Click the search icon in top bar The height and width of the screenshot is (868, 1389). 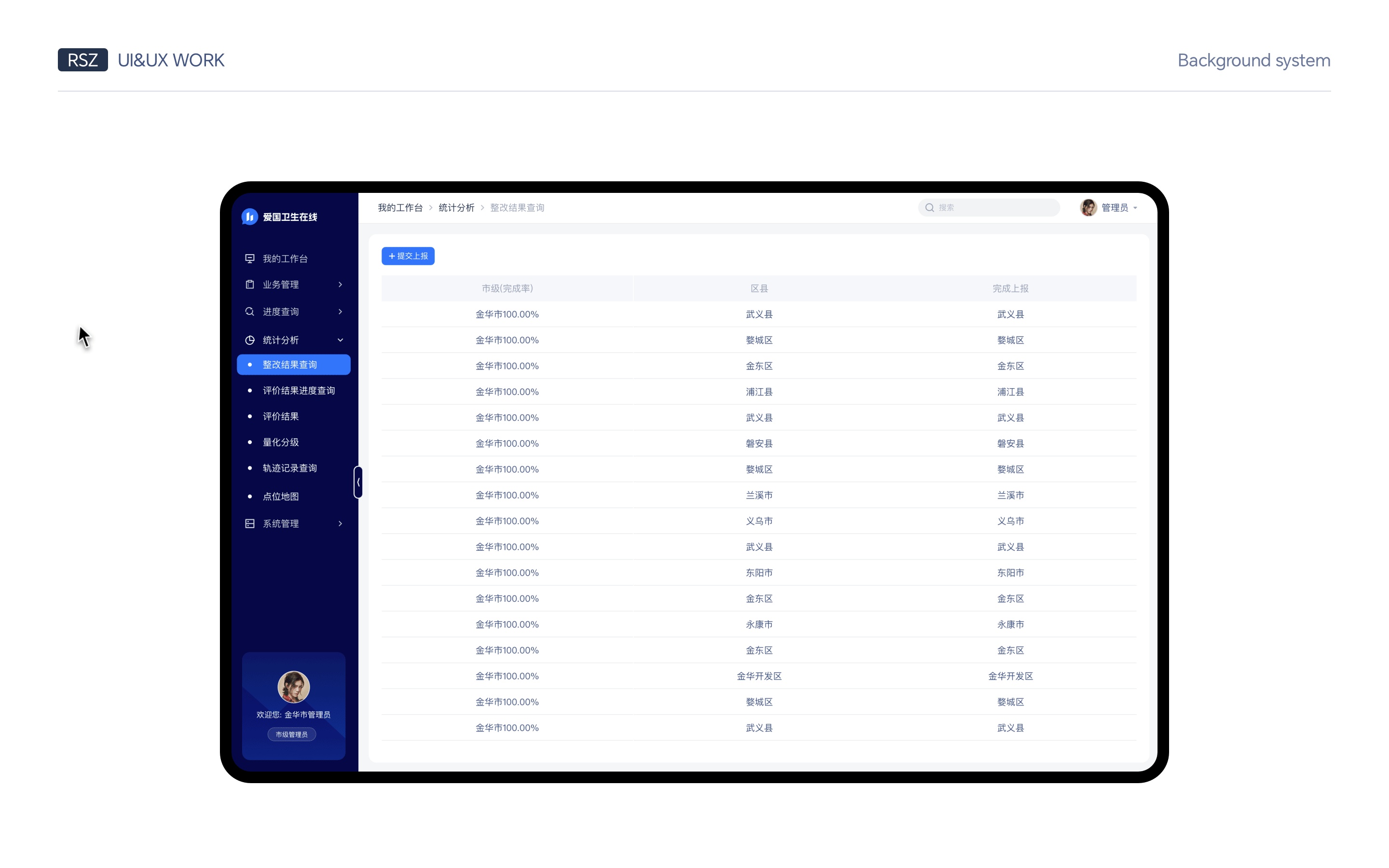tap(929, 207)
